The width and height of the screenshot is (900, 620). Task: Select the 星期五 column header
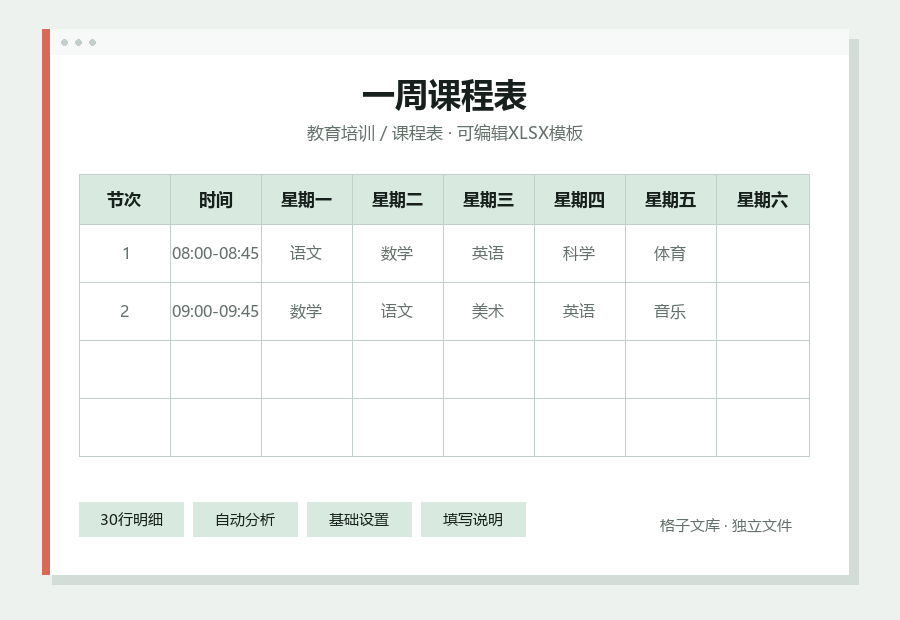click(670, 200)
